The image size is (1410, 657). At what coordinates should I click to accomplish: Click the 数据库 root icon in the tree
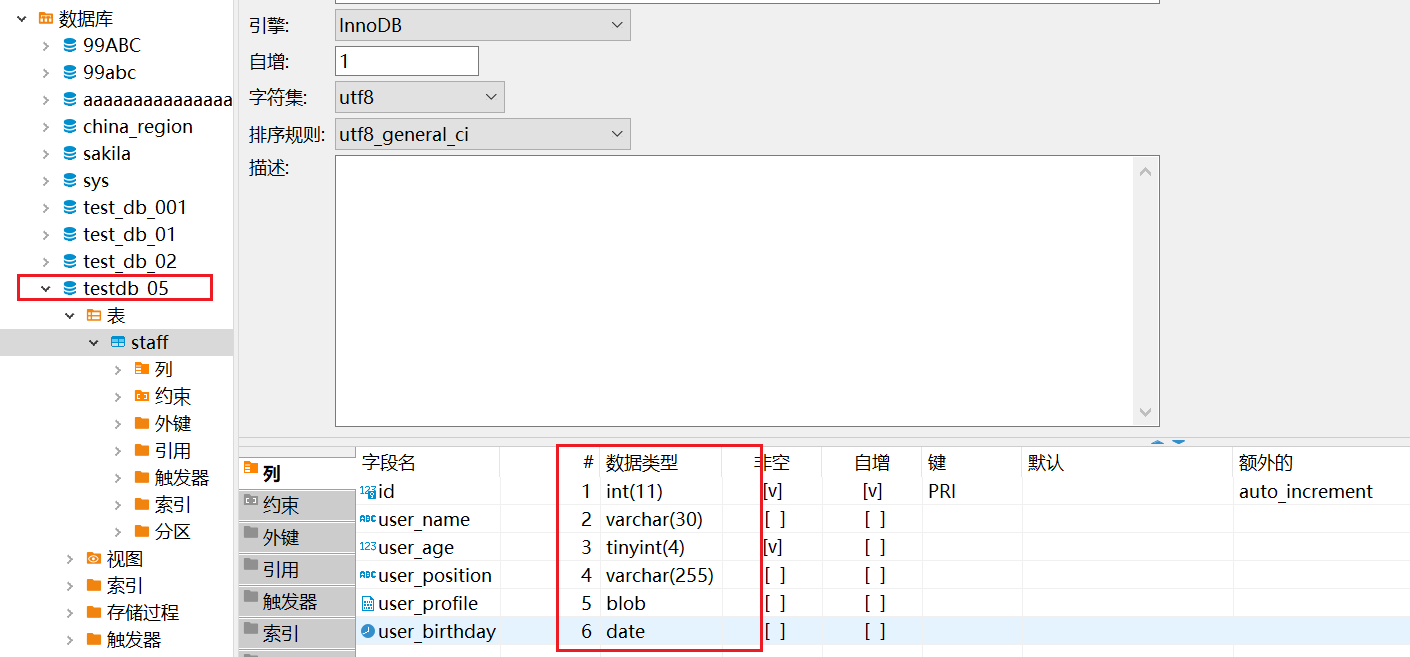45,18
